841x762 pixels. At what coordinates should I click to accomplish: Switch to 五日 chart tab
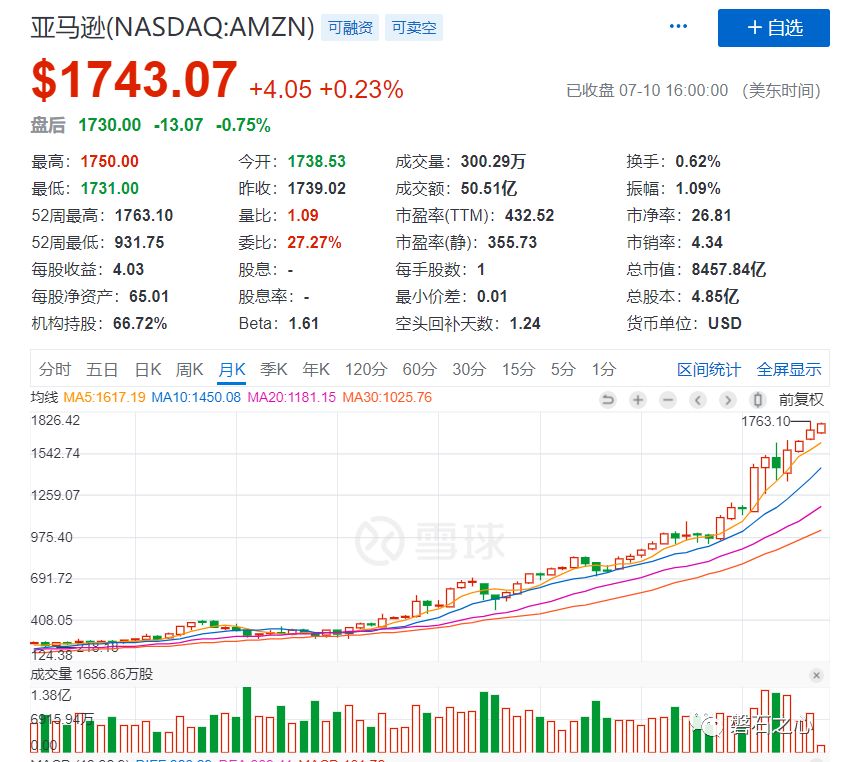[x=102, y=369]
